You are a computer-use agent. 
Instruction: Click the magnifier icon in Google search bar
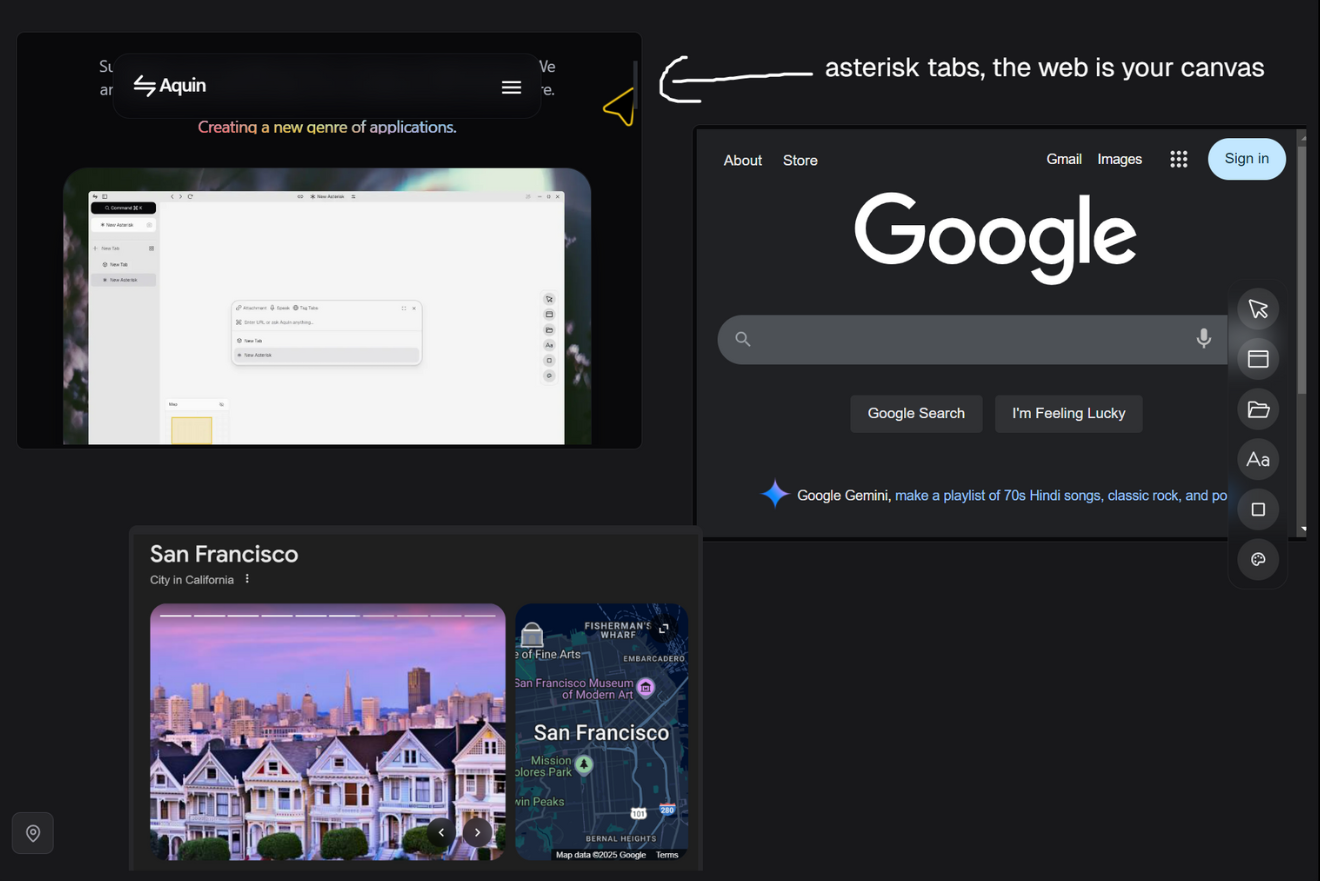(743, 339)
